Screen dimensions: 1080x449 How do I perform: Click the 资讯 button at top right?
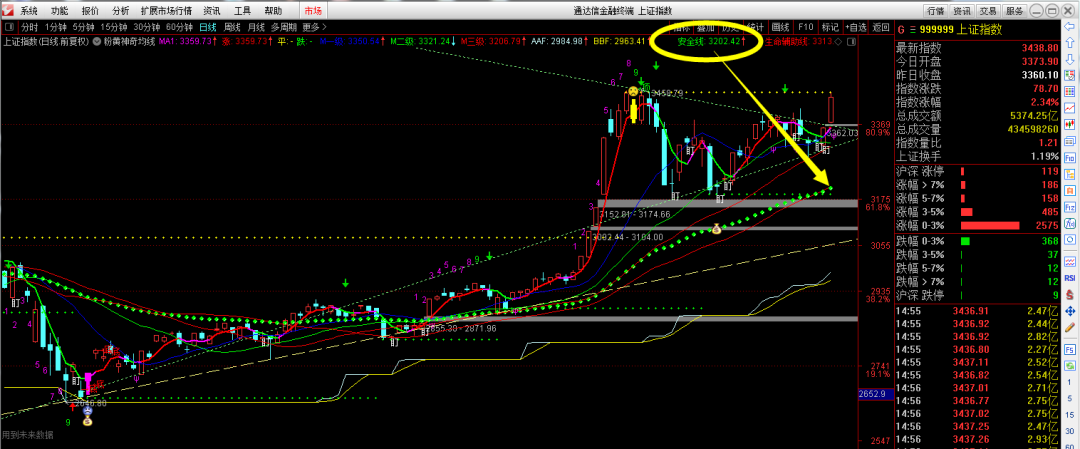coord(962,10)
